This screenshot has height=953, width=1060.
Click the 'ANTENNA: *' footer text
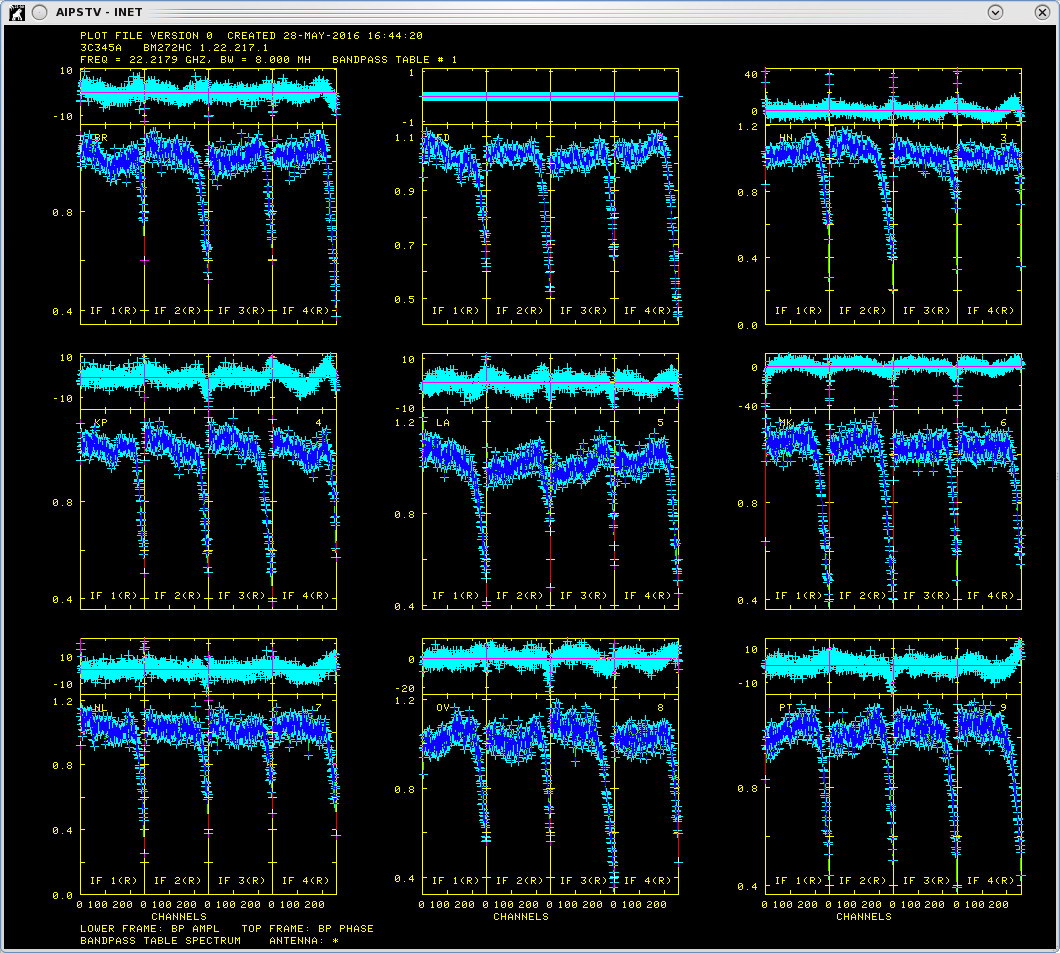304,941
